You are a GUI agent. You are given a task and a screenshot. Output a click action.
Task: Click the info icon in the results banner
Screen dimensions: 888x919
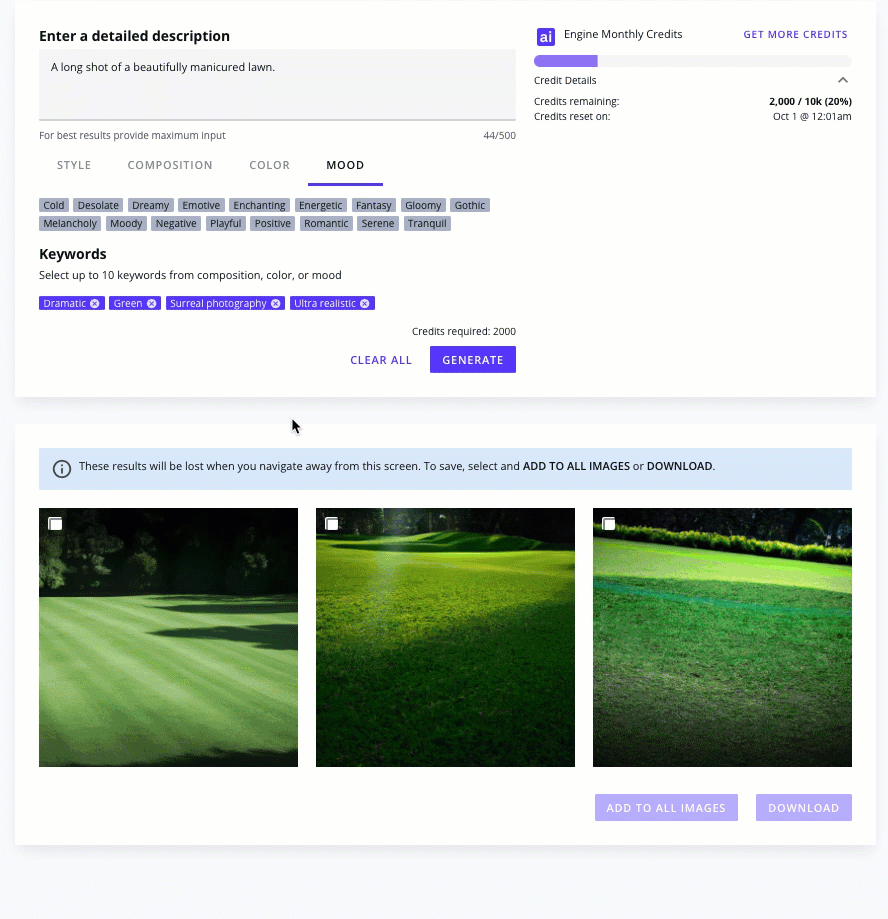[61, 468]
